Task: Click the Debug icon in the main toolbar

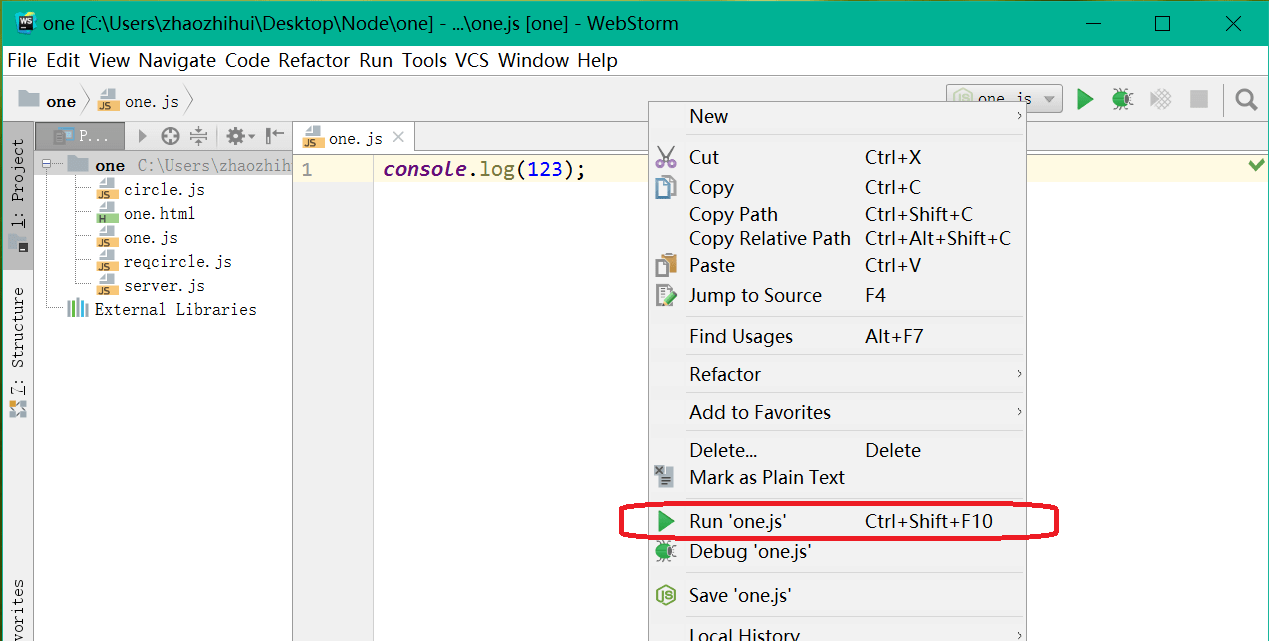Action: coord(1122,99)
